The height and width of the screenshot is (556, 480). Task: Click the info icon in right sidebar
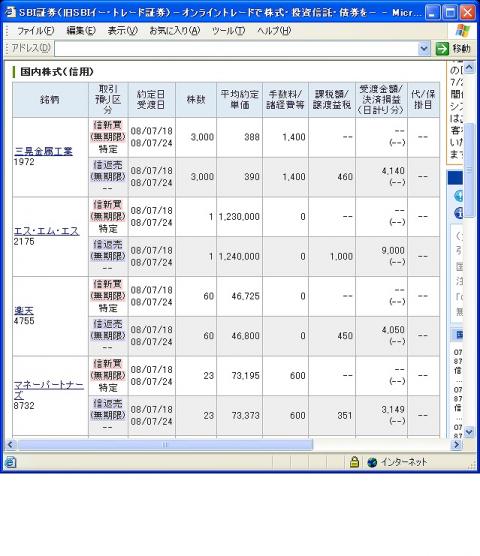tap(458, 213)
